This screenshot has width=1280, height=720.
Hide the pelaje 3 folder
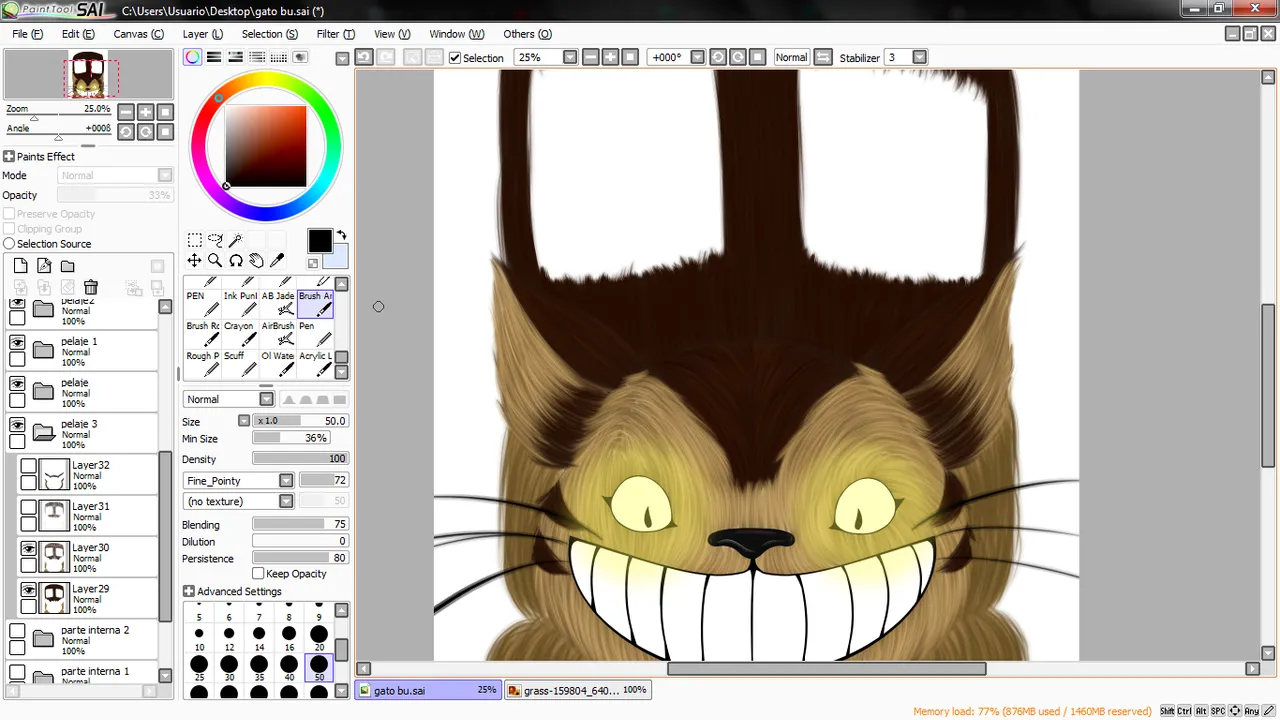[x=17, y=425]
